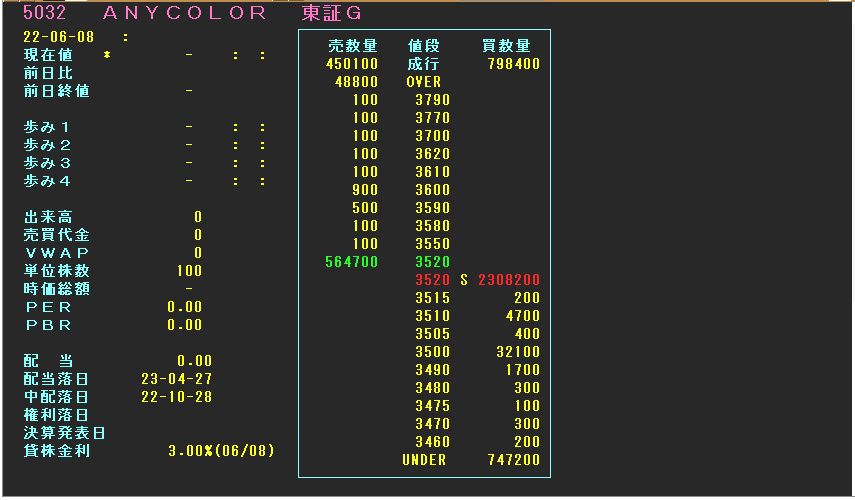The height and width of the screenshot is (500, 855).
Task: Click the PBR label
Action: (x=49, y=325)
